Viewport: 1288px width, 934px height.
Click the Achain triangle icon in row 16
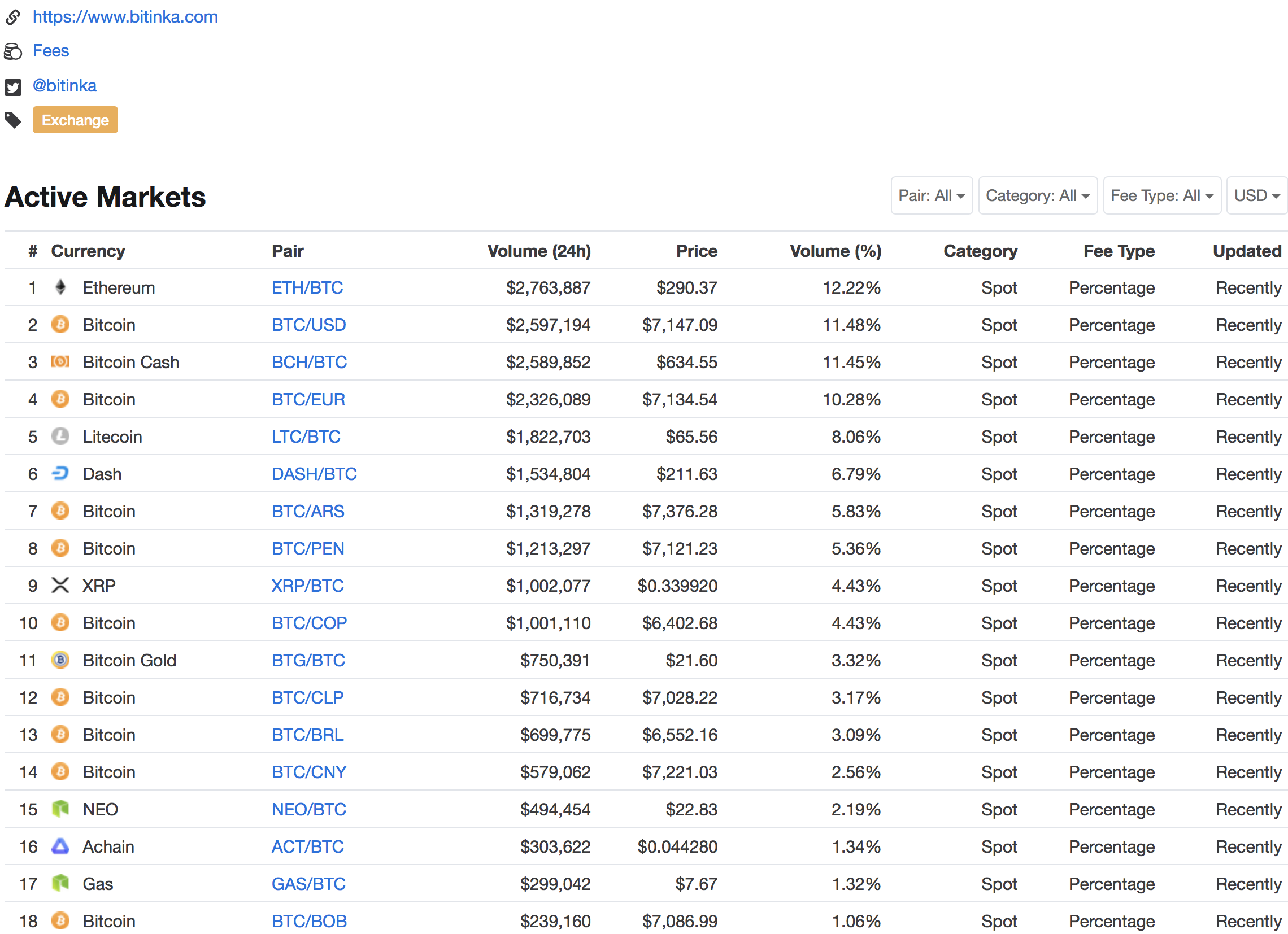pyautogui.click(x=60, y=846)
